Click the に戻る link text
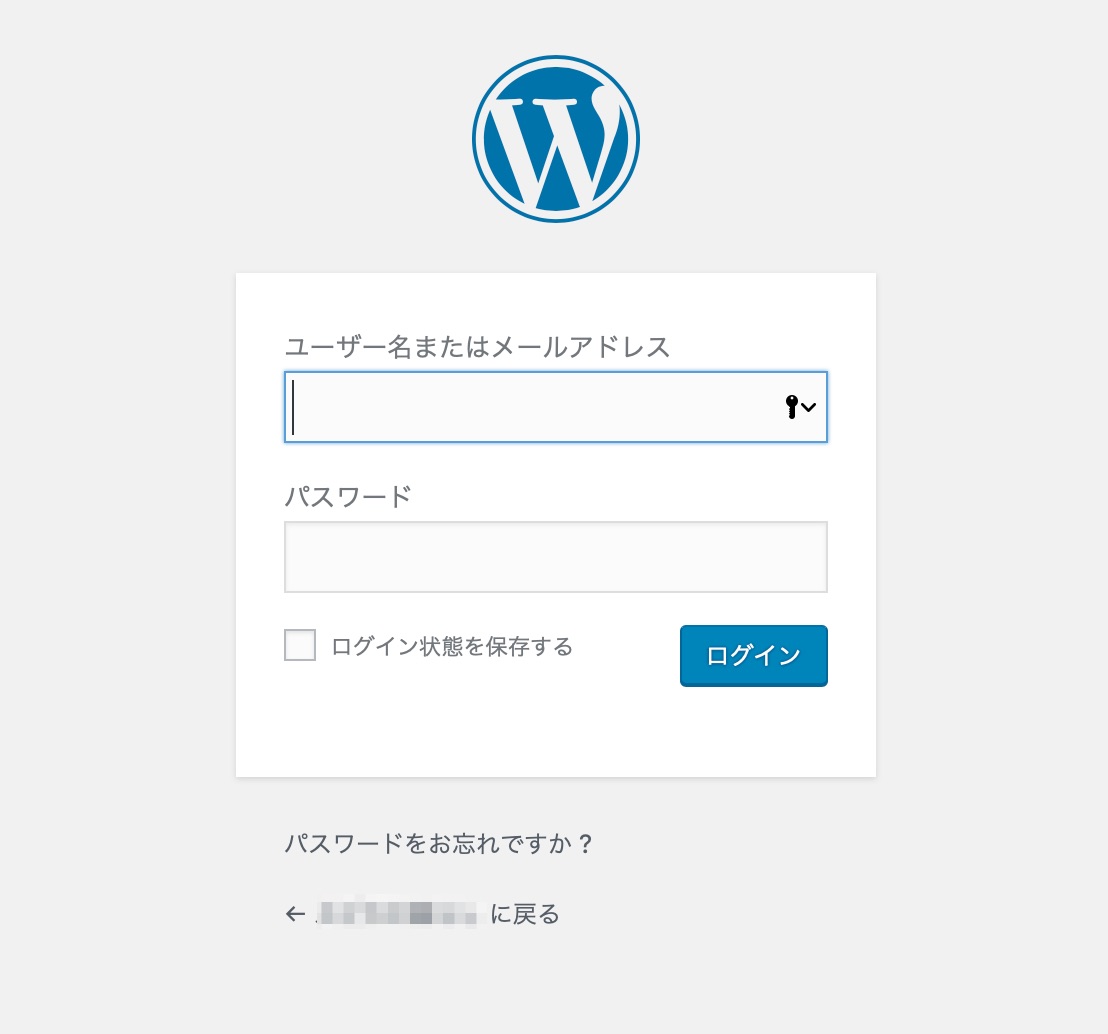 (x=524, y=914)
